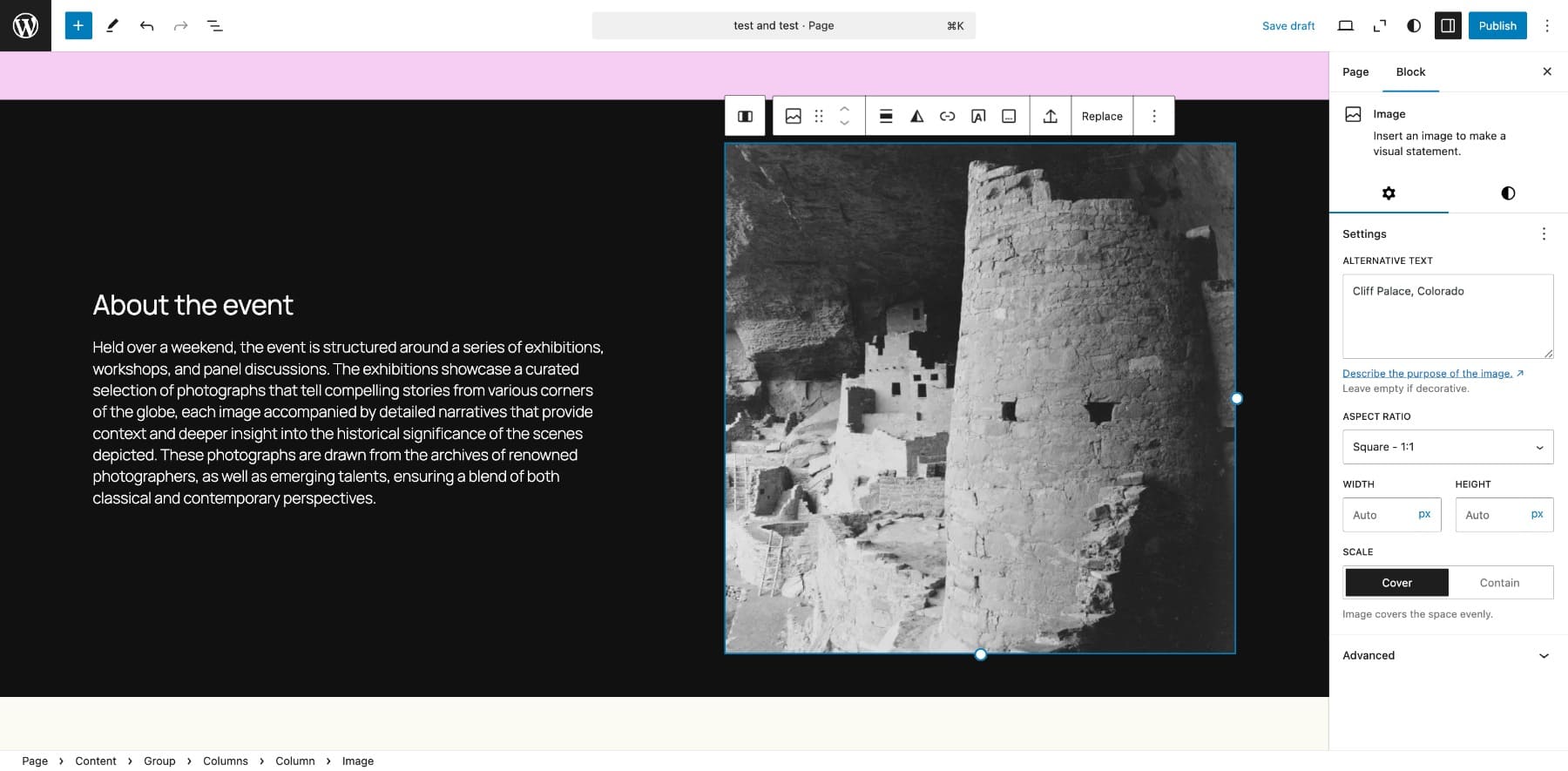The height and width of the screenshot is (771, 1568).
Task: Select the About the event heading
Action: click(193, 305)
